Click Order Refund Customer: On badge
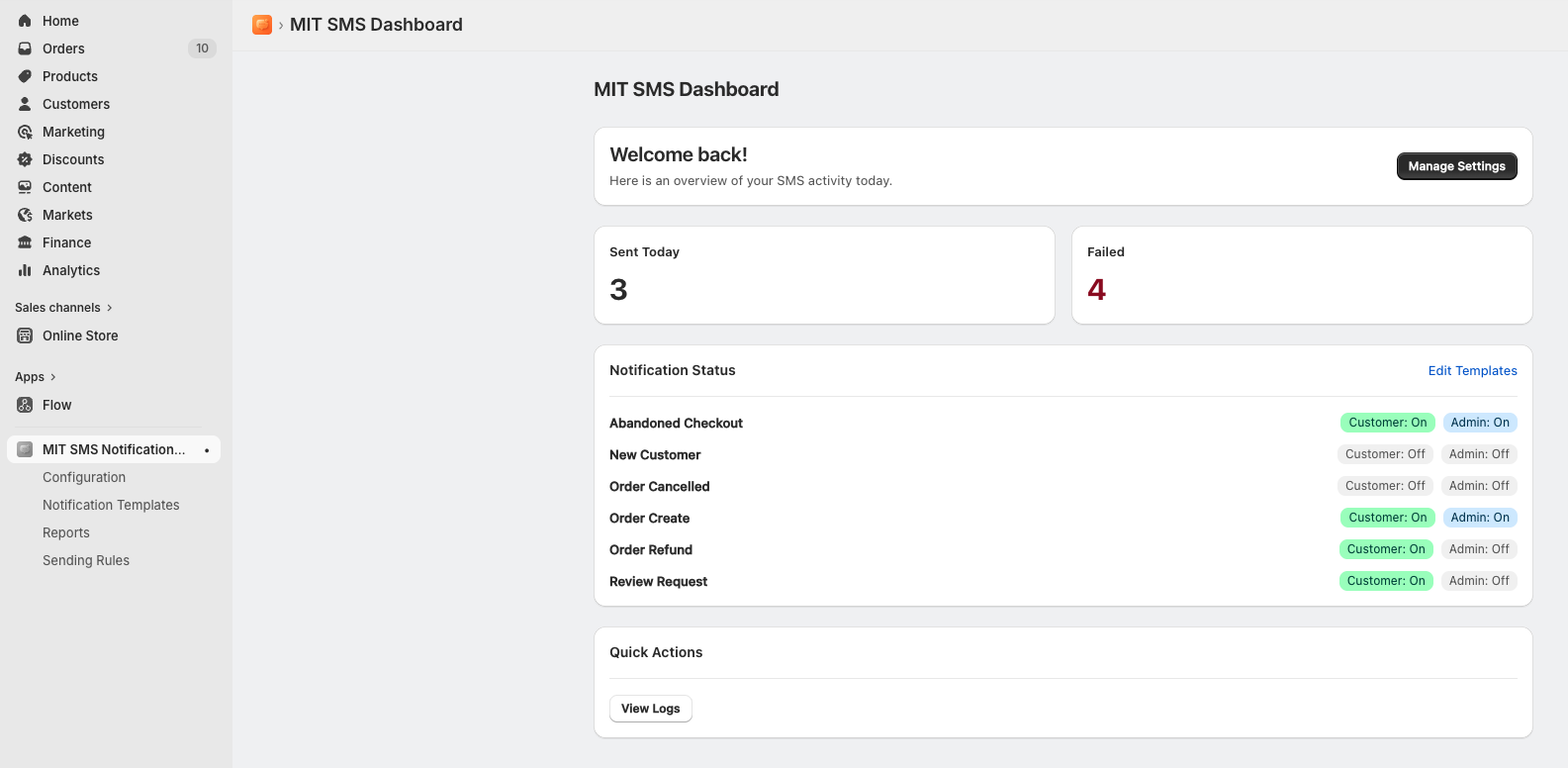1568x768 pixels. (1386, 549)
